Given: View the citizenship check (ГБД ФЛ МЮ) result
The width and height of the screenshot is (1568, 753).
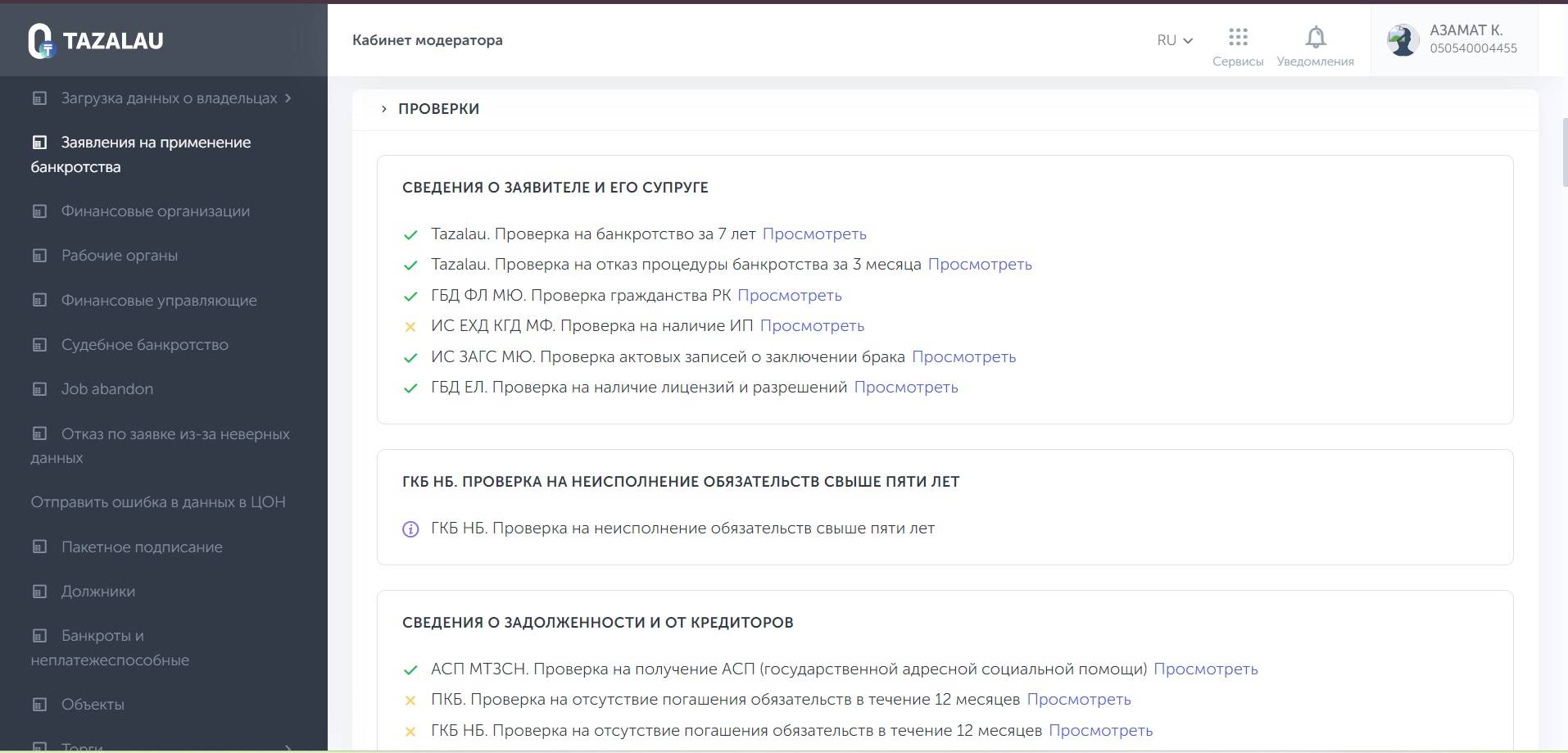Looking at the screenshot, I should coord(789,296).
